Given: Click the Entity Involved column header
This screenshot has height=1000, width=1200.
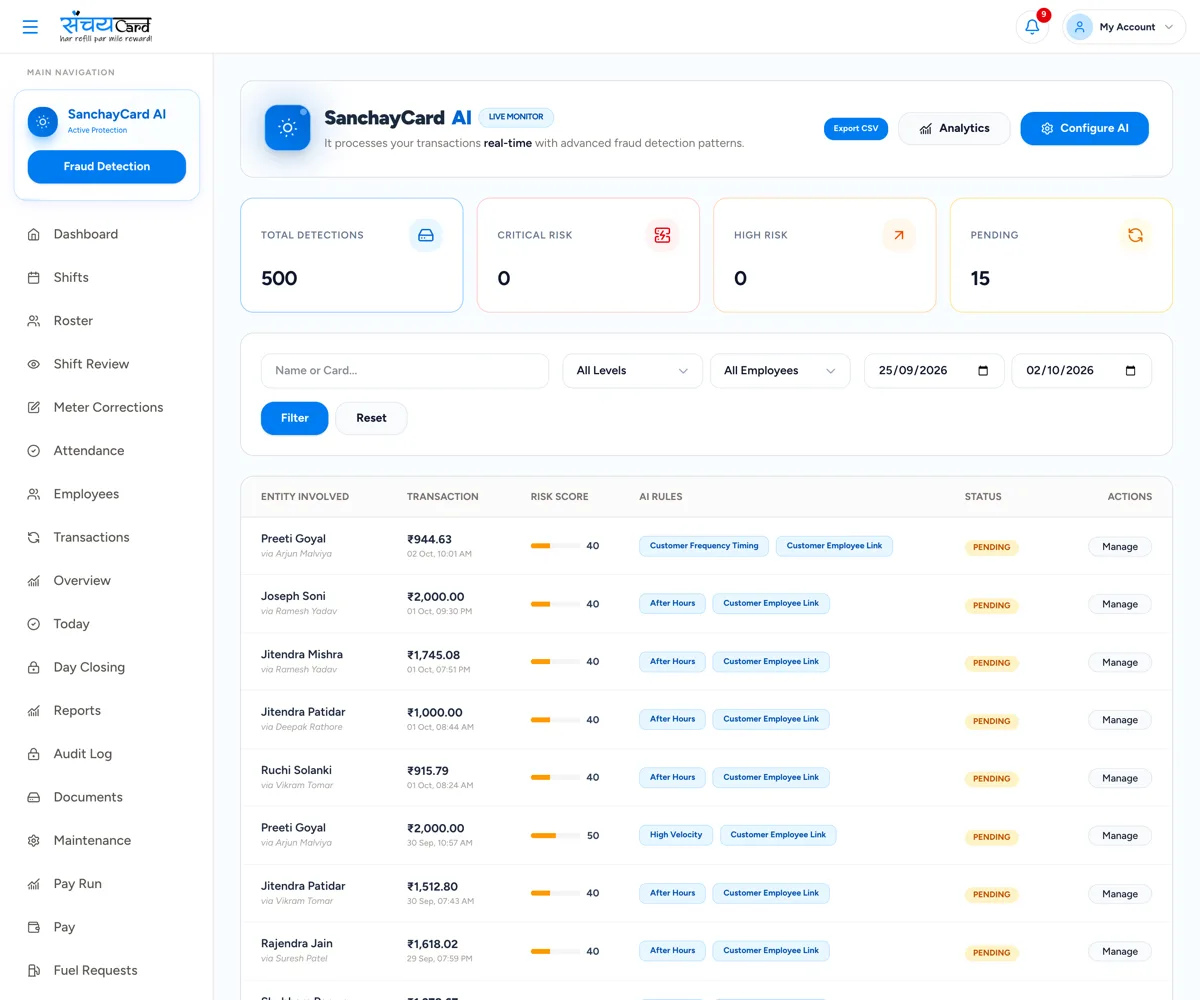Looking at the screenshot, I should tap(305, 497).
